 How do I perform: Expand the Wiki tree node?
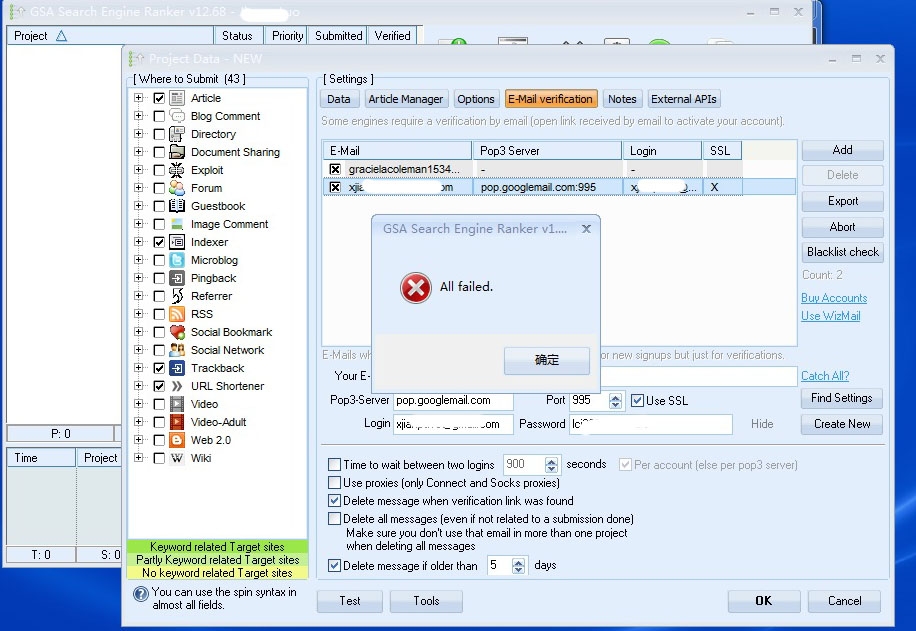click(x=138, y=457)
